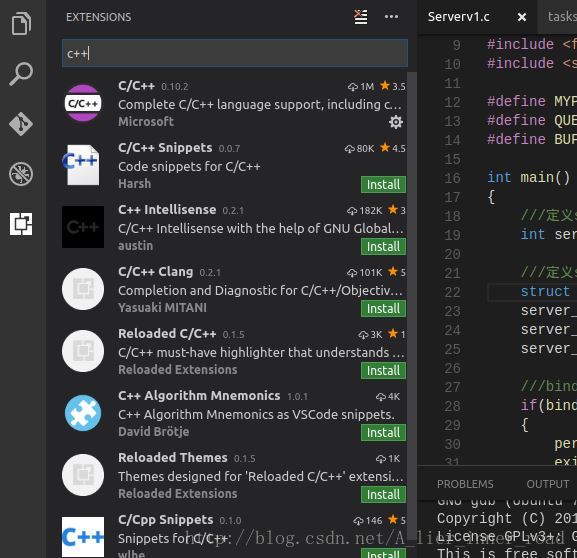Click publisher name David Brötje
The width and height of the screenshot is (577, 558).
click(153, 431)
